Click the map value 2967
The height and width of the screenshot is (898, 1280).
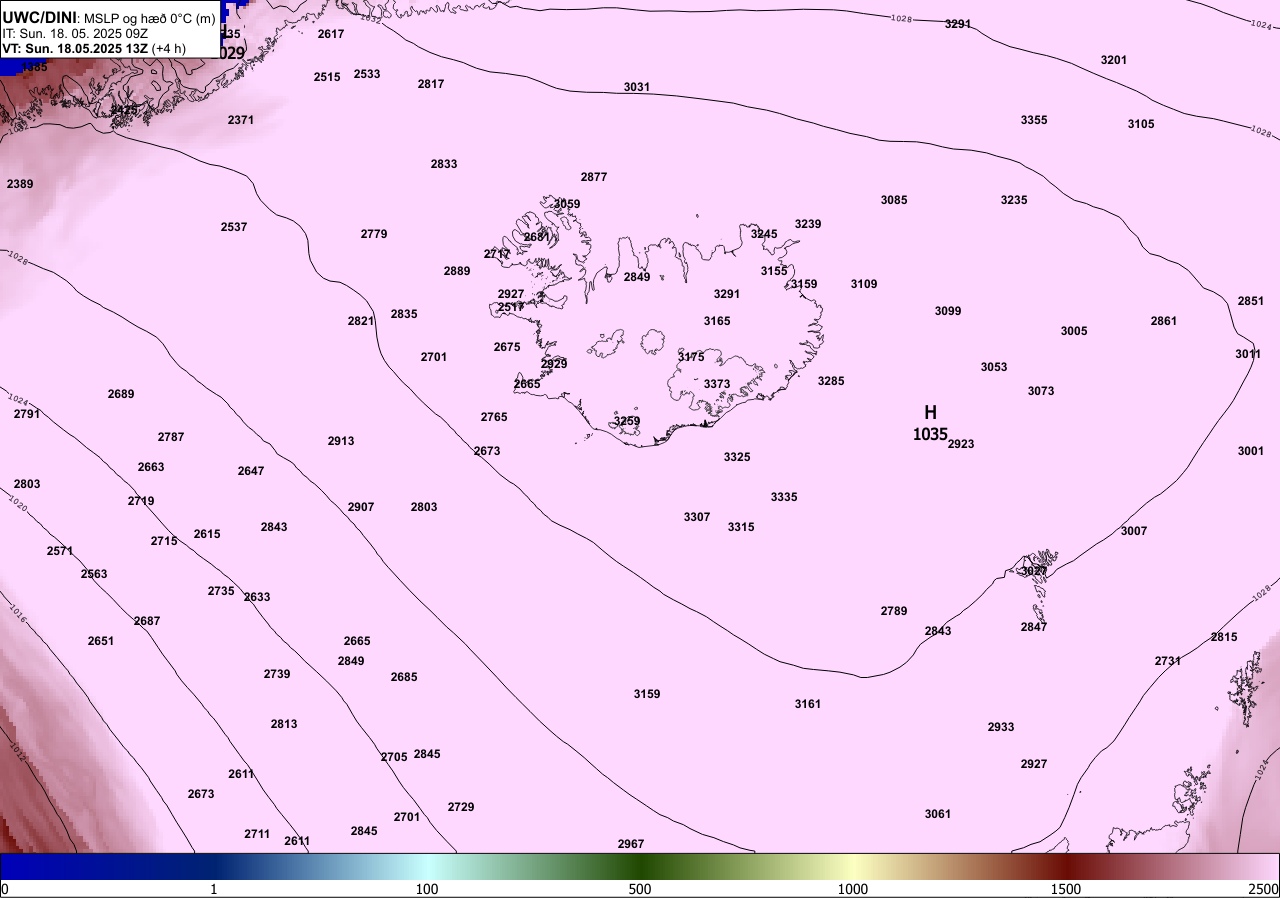click(631, 844)
